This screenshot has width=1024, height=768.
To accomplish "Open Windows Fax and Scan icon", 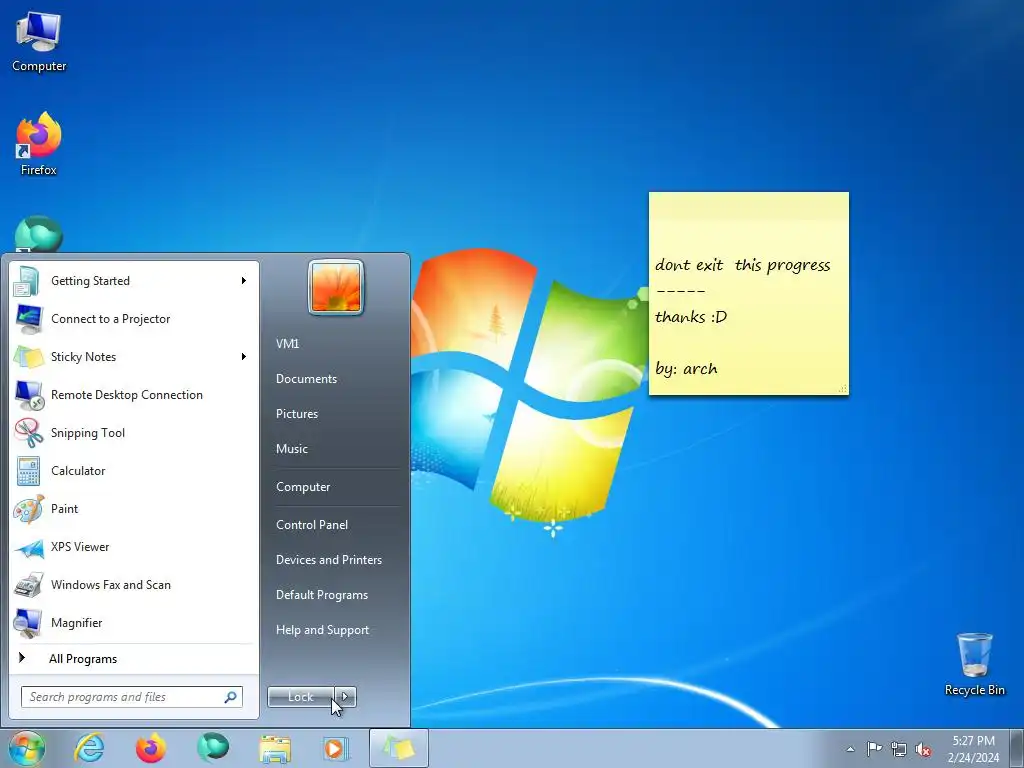I will [27, 584].
